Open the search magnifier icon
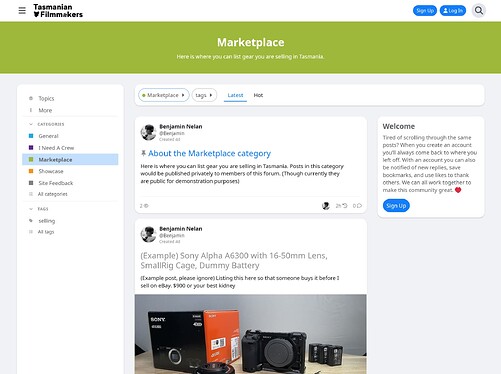This screenshot has width=501, height=374. point(479,11)
